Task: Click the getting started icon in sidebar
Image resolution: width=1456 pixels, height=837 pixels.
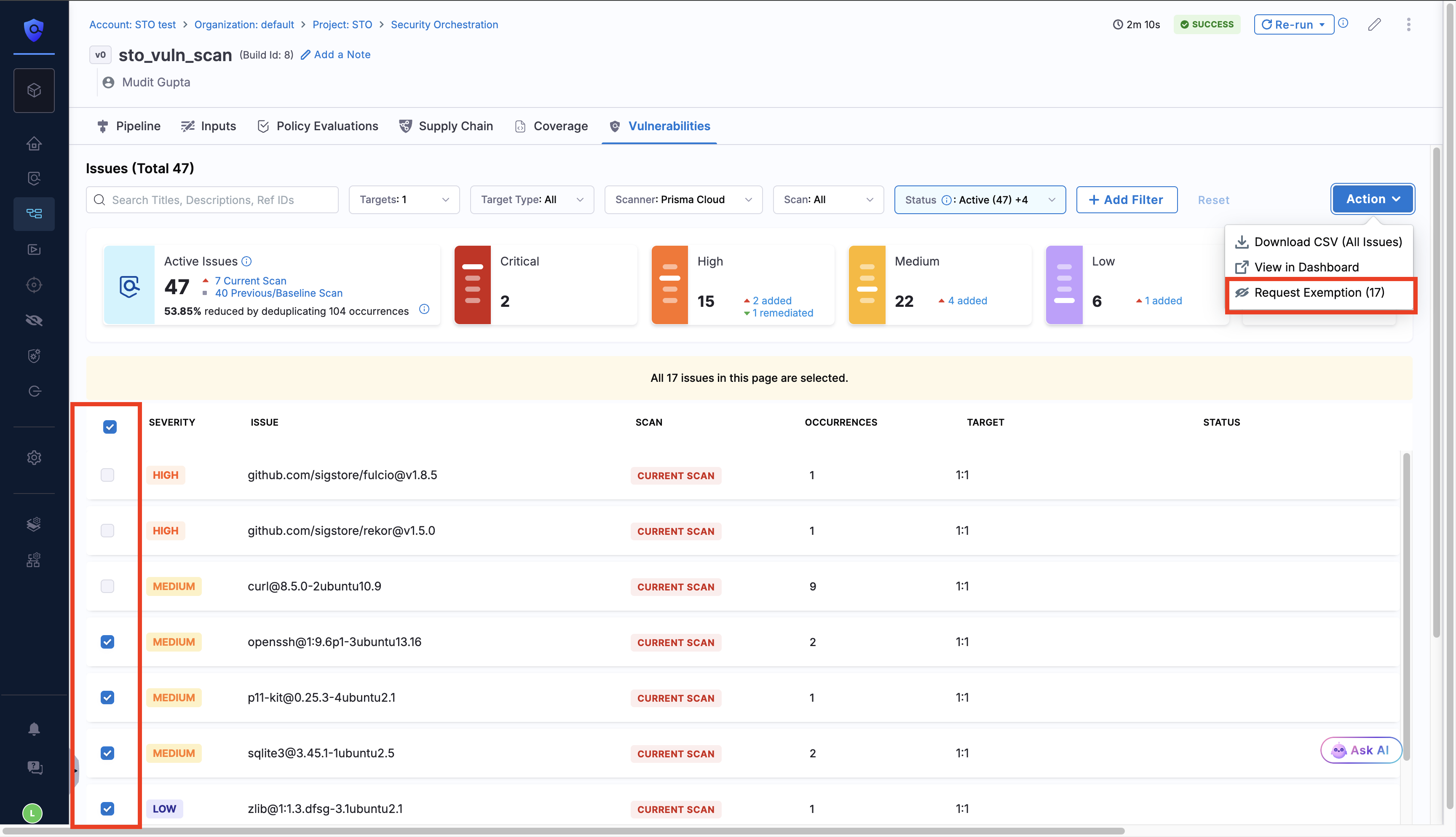Action: pos(34,392)
